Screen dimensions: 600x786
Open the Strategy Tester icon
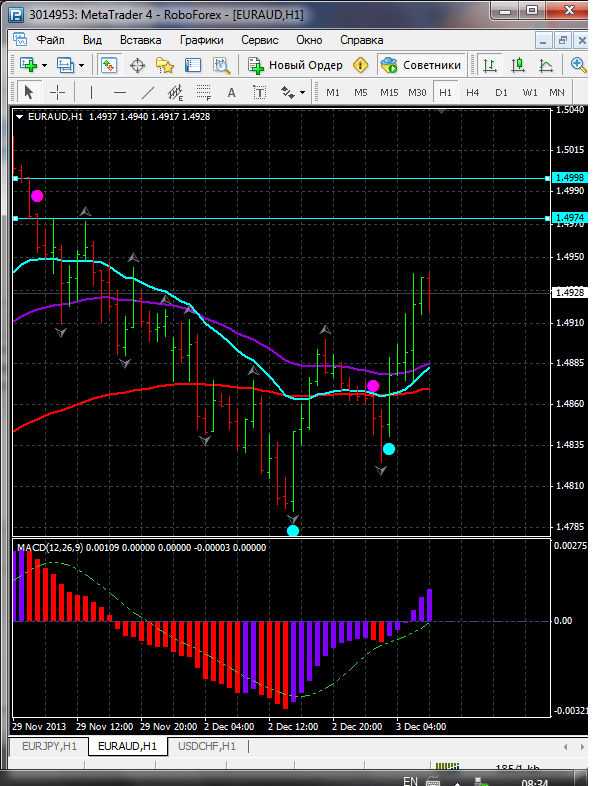221,65
